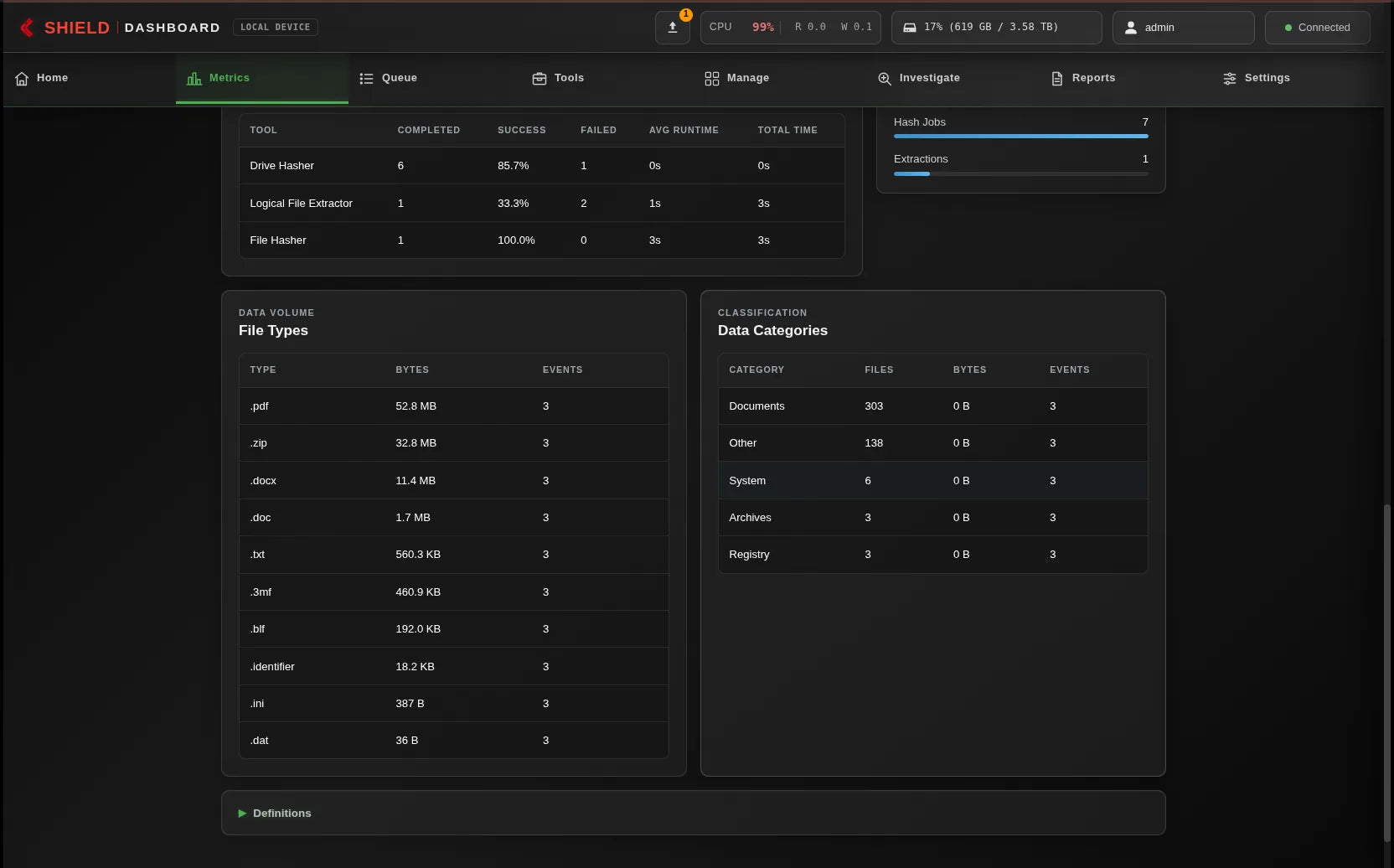Sort by the AVG RUNTIME column header
Image resolution: width=1394 pixels, height=868 pixels.
(x=684, y=130)
